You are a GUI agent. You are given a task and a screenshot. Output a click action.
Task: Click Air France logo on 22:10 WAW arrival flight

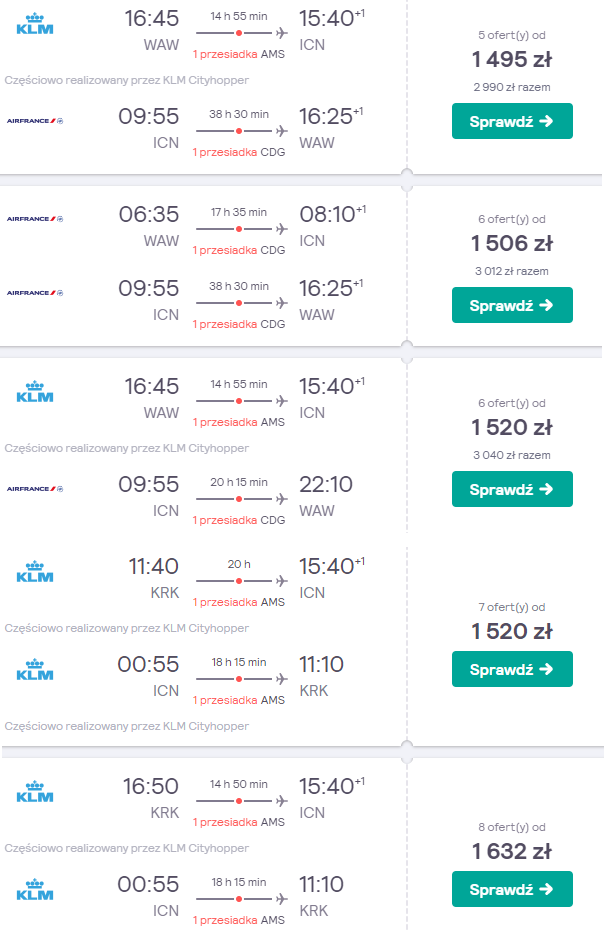tap(35, 489)
